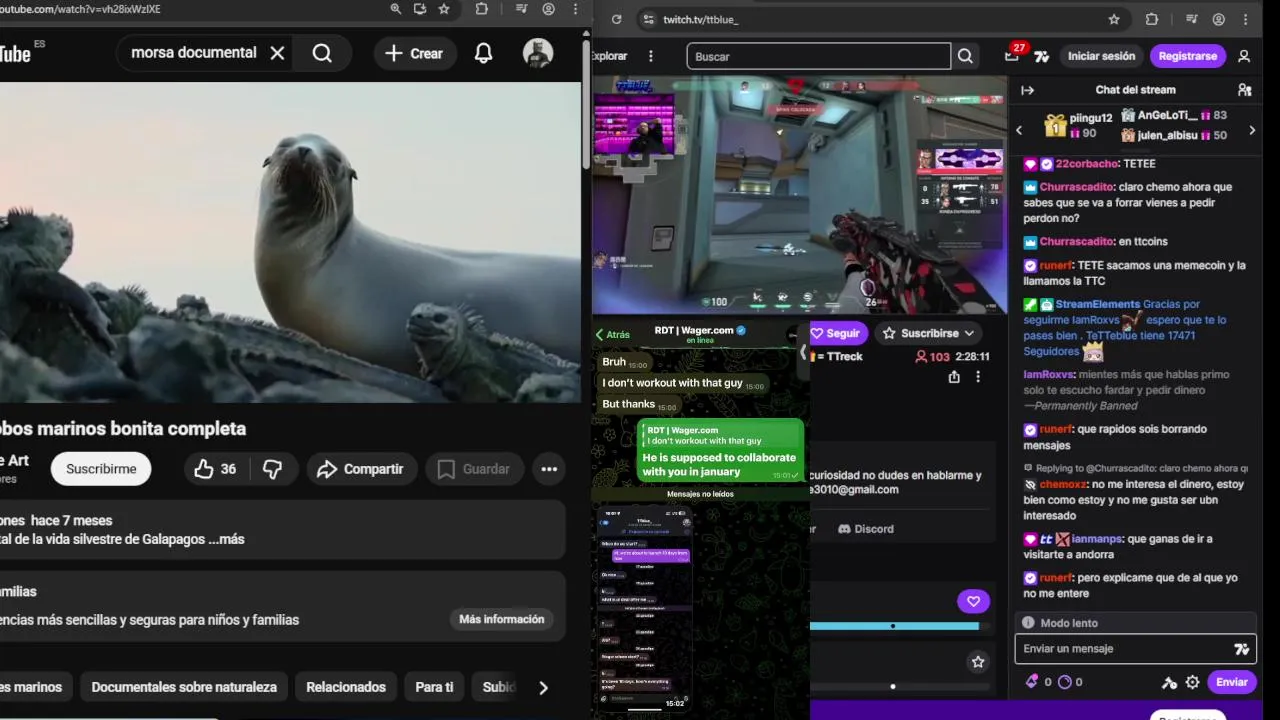Image resolution: width=1280 pixels, height=720 pixels.
Task: Bookmark the Twitch page with star icon
Action: 1114,19
